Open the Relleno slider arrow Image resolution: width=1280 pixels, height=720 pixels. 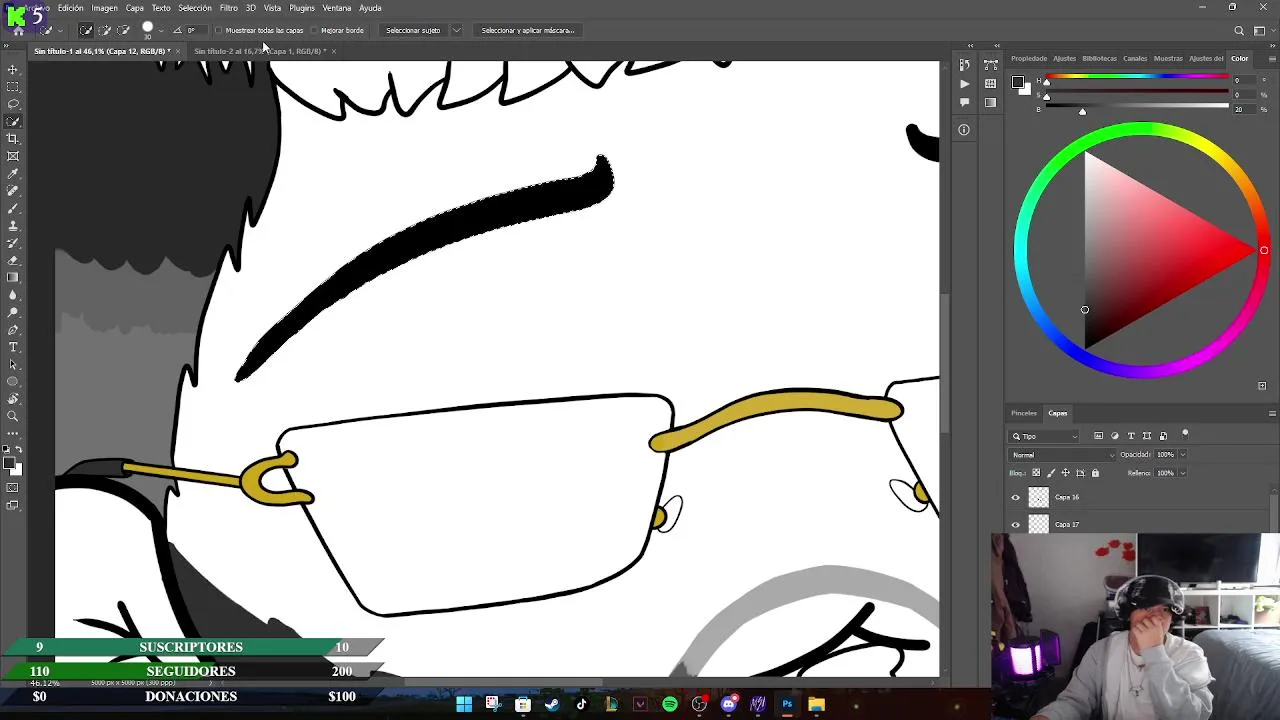coord(1183,473)
